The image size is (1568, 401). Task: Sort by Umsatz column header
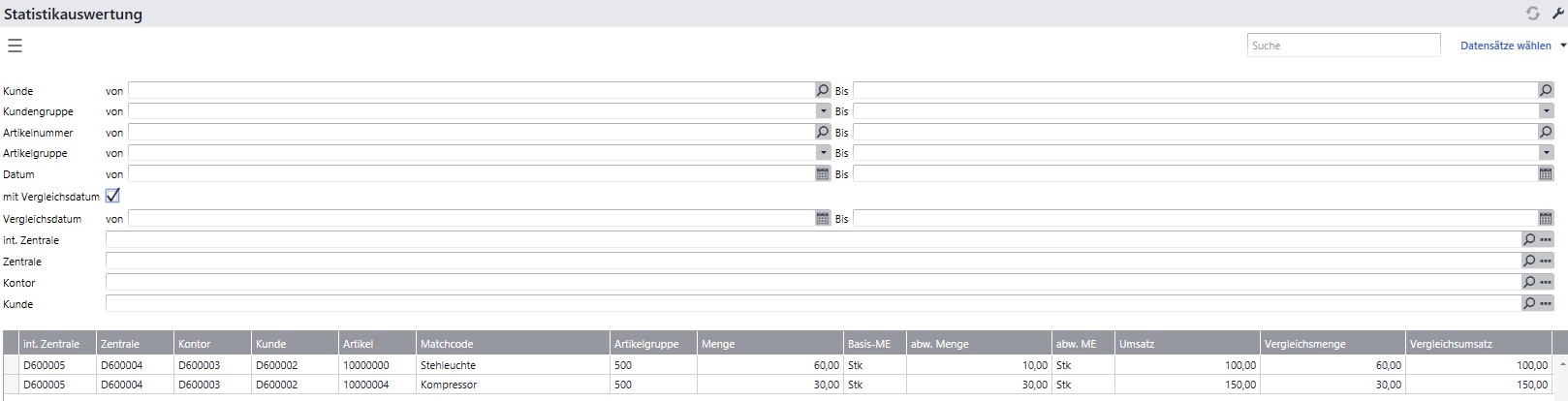pyautogui.click(x=1187, y=344)
